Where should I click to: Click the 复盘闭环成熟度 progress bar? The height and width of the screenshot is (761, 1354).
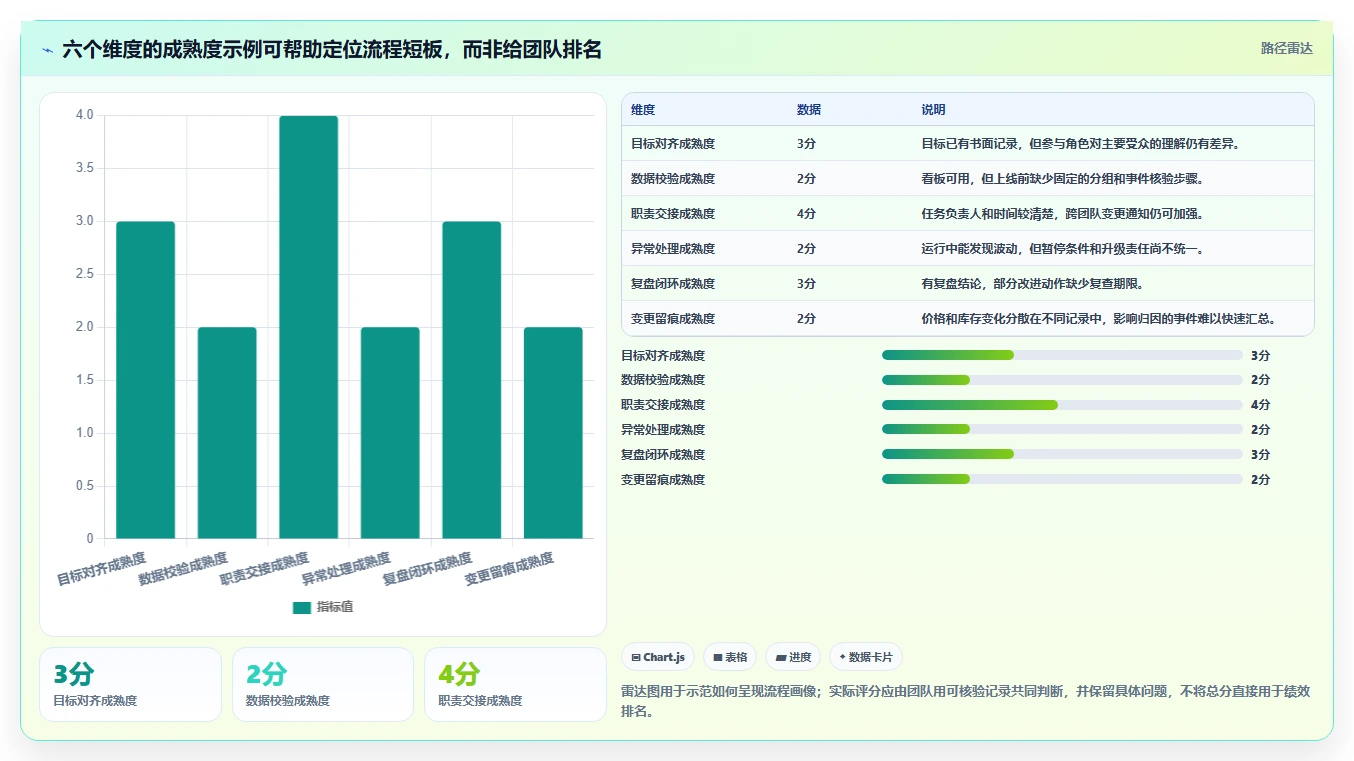point(1062,455)
